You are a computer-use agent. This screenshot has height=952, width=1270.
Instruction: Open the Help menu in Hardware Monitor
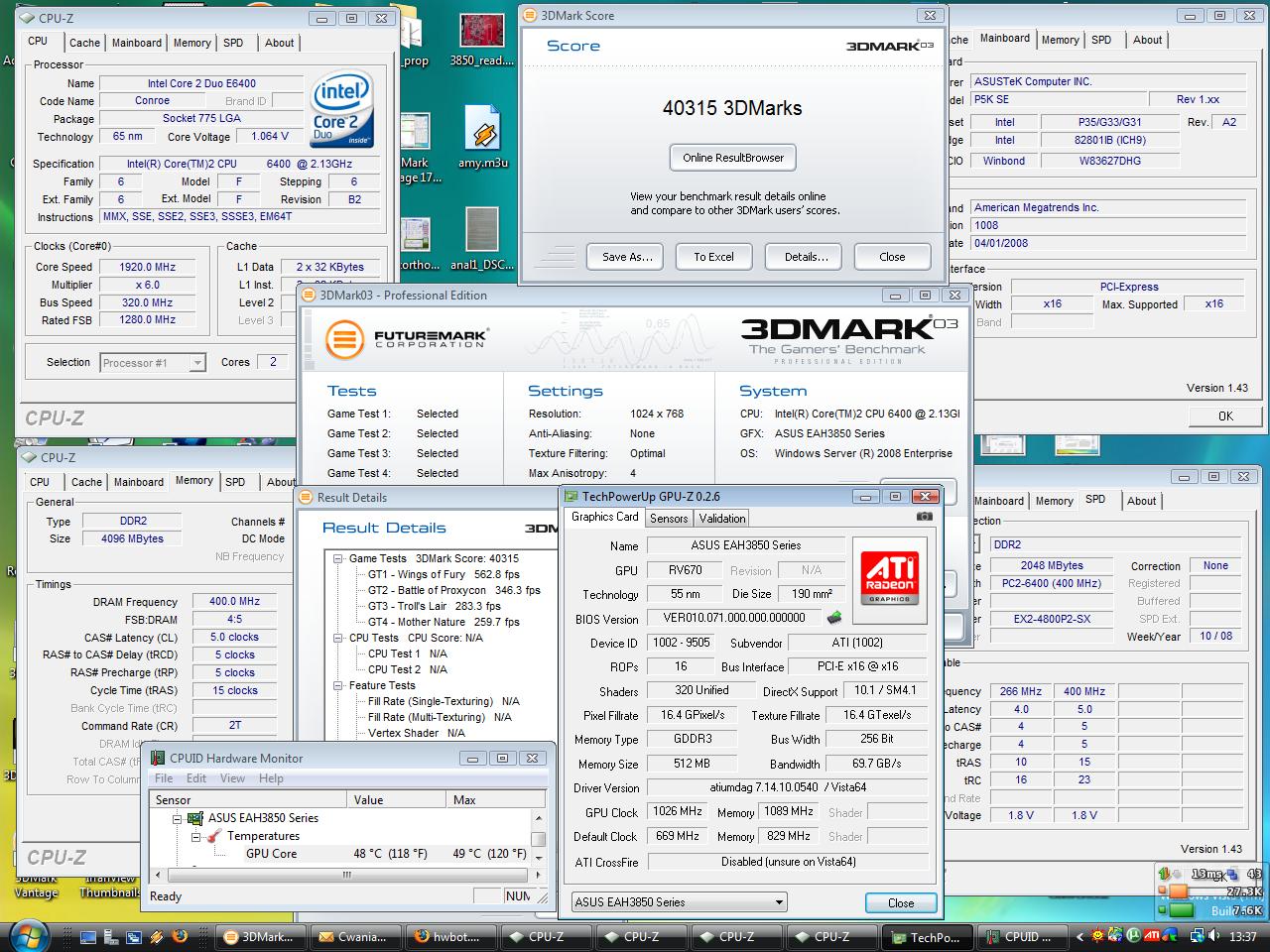pos(271,778)
